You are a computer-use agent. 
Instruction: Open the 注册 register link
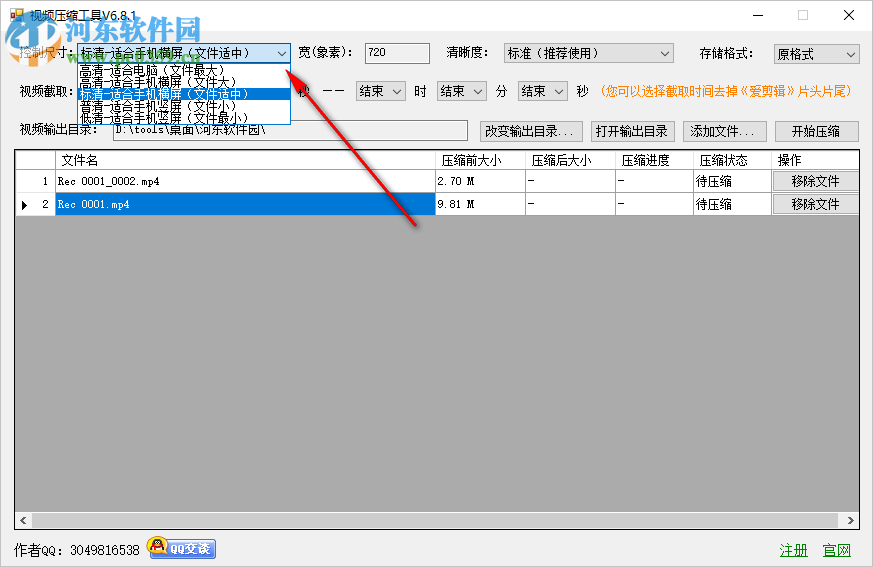pos(793,550)
